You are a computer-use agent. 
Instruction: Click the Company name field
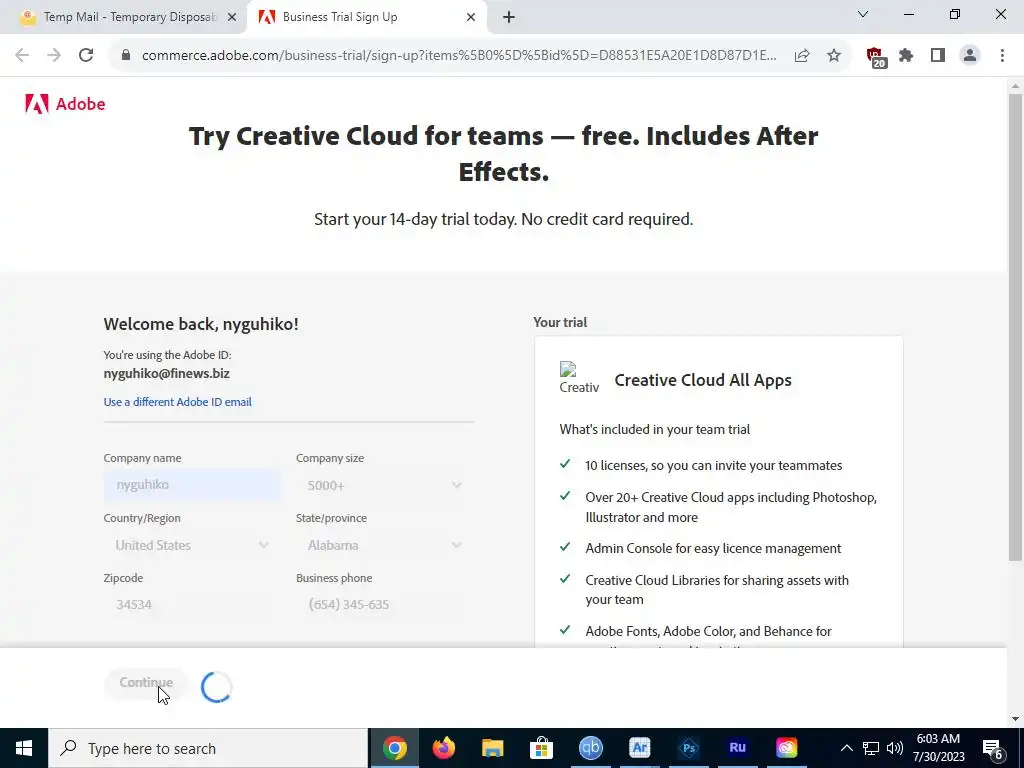(192, 485)
